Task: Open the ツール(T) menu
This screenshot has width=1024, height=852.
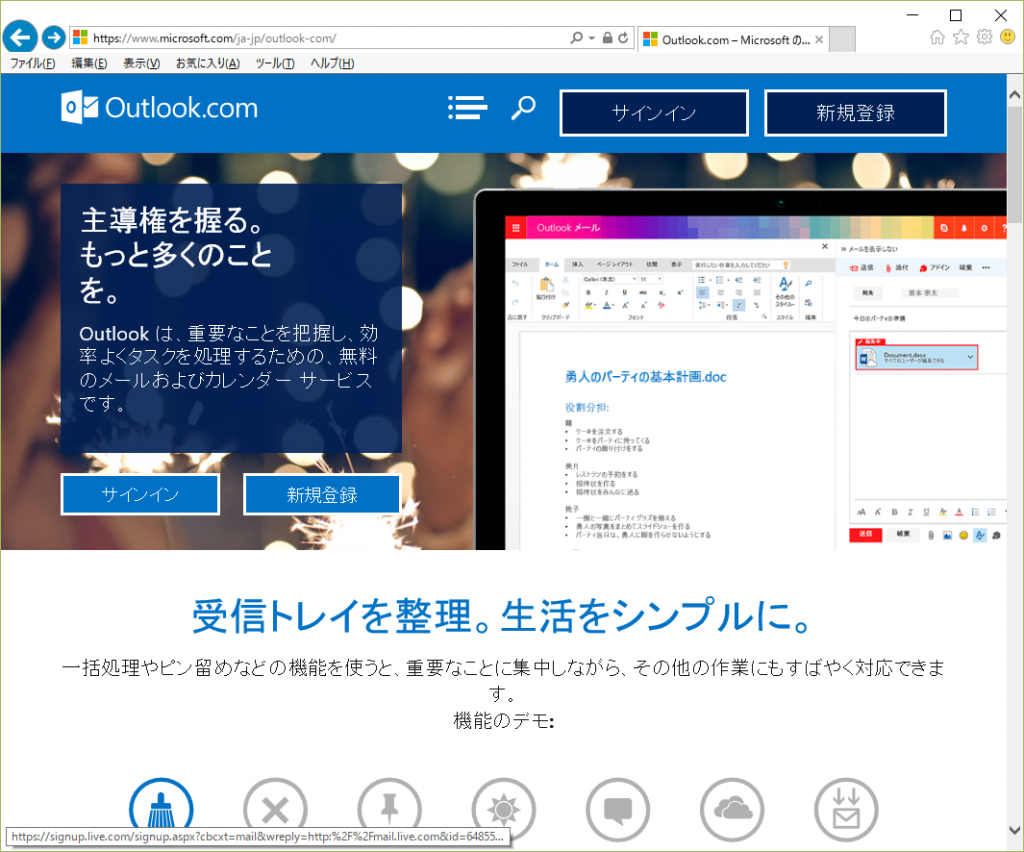Action: pos(275,63)
